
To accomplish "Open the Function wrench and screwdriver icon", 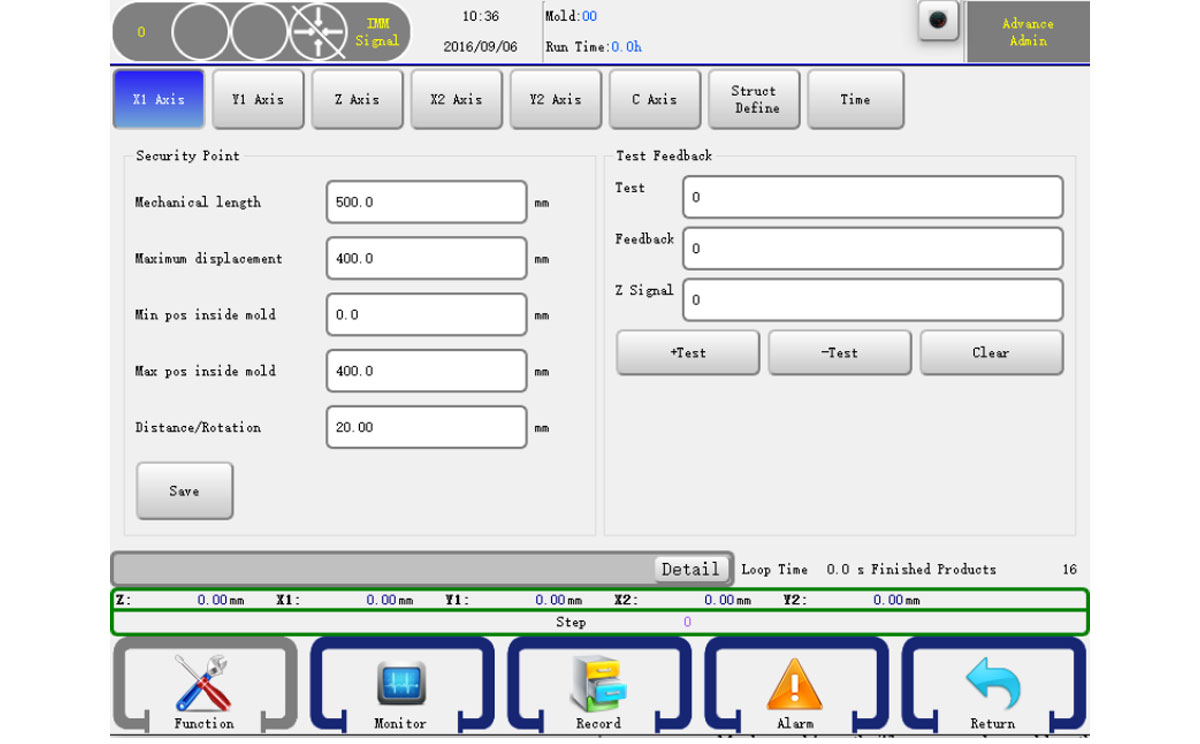I will pos(203,684).
